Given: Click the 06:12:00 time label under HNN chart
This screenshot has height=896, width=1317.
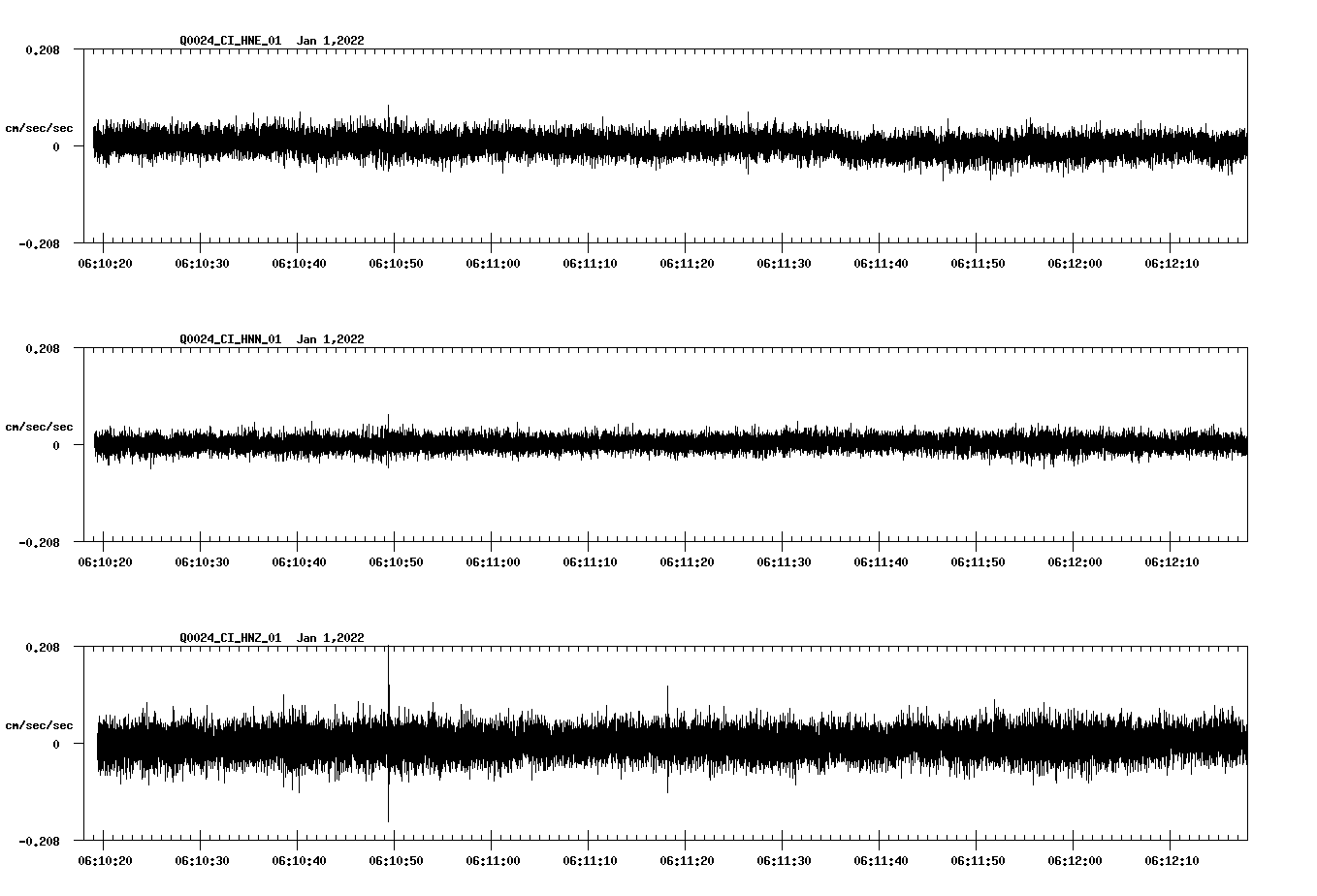Looking at the screenshot, I should point(1075,562).
